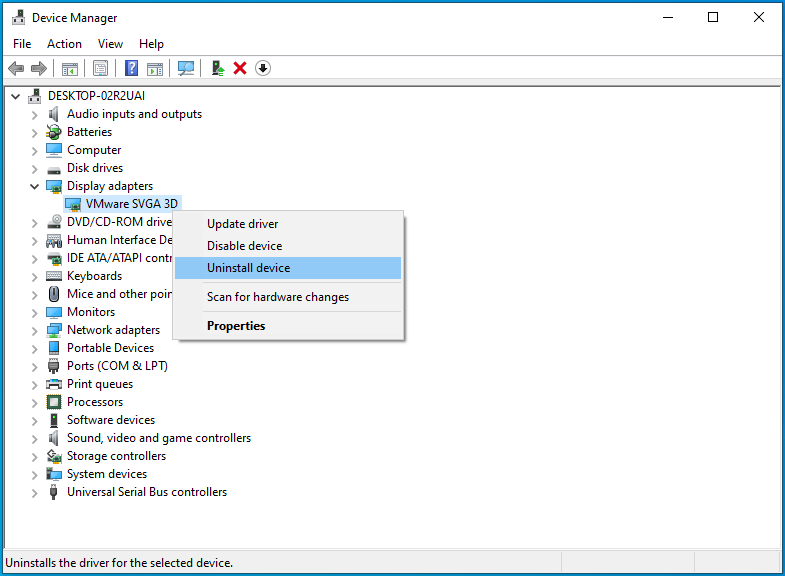Viewport: 785px width, 576px height.
Task: Click the Network adapters category icon
Action: tap(54, 330)
